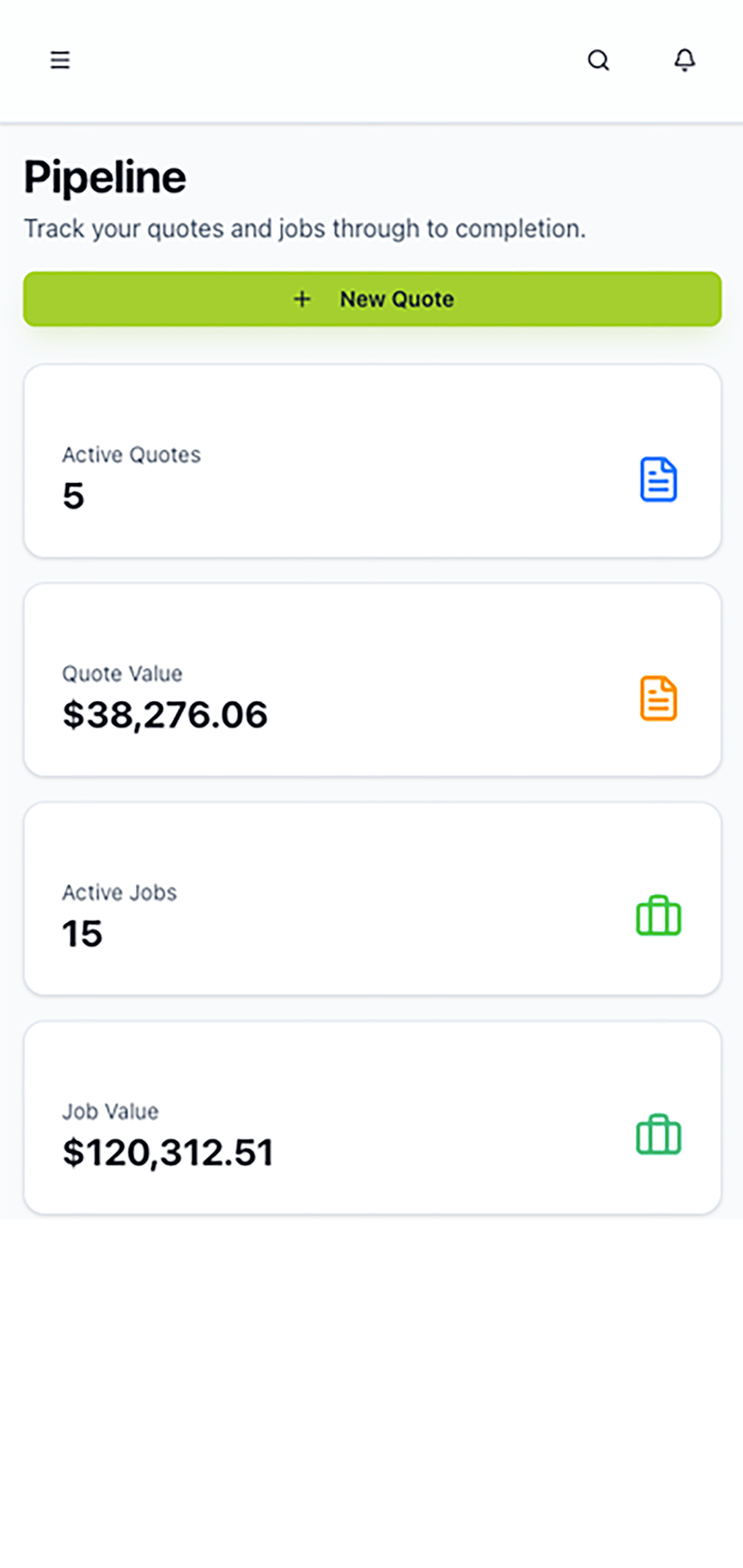Click the 'Track your quotes and jobs' subtitle
The width and height of the screenshot is (743, 1568).
[x=305, y=229]
